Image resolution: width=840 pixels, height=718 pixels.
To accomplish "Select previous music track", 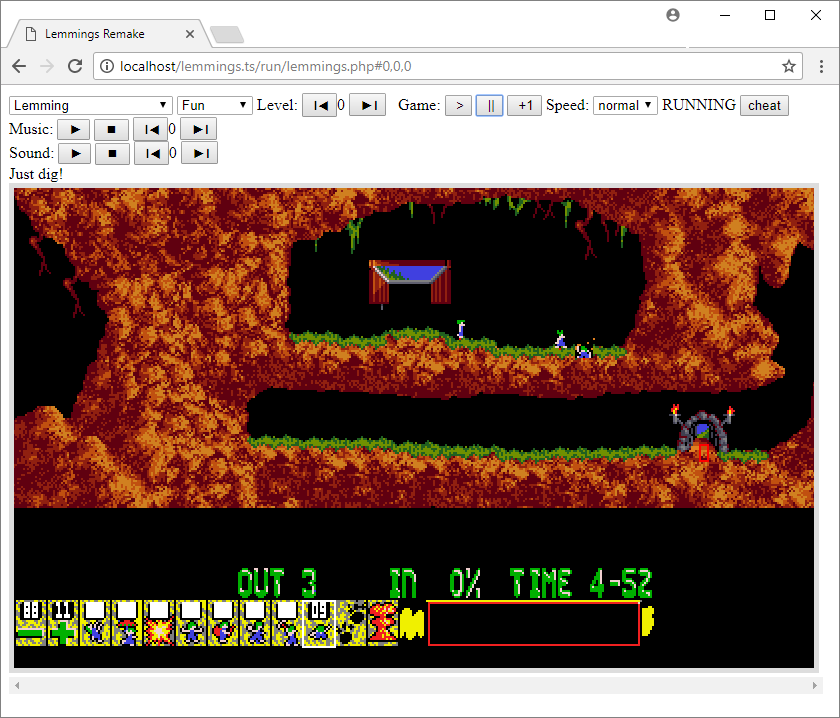I will (x=151, y=129).
